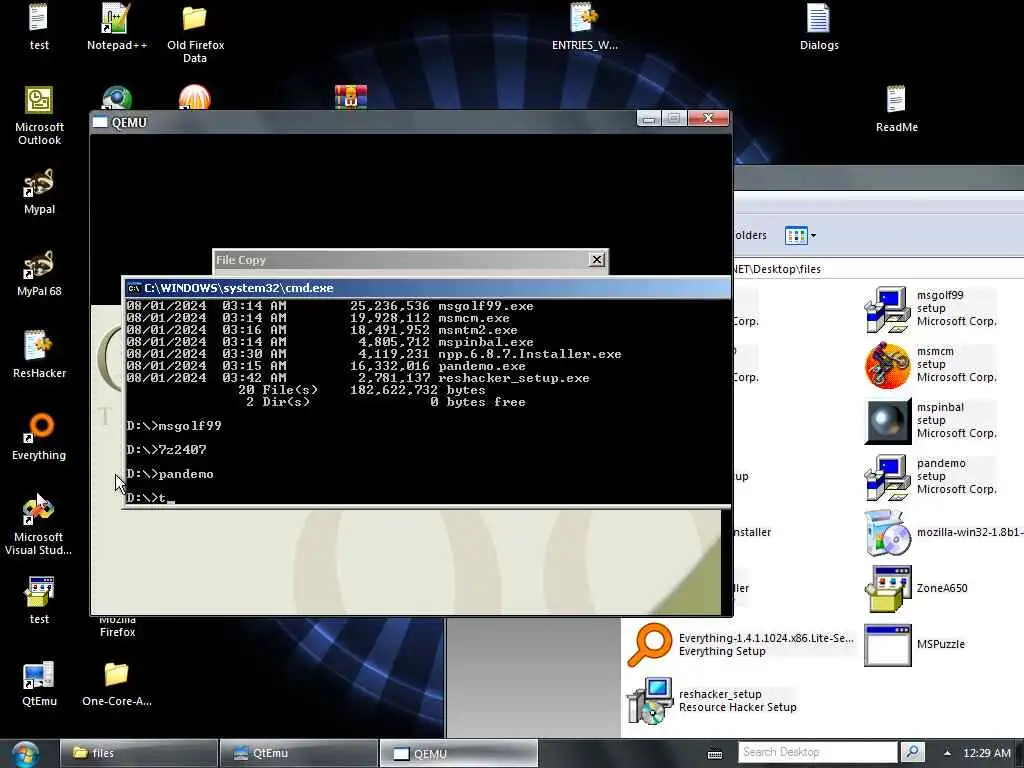Launch Microsoft Visual Studio shortcut
Image resolution: width=1024 pixels, height=768 pixels.
tap(39, 525)
